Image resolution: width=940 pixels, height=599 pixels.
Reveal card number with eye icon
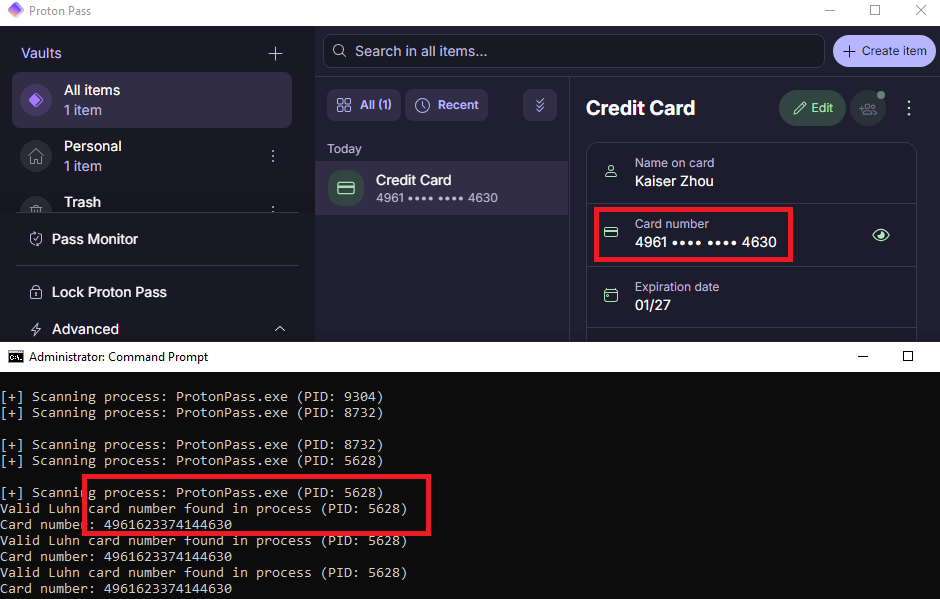[881, 235]
